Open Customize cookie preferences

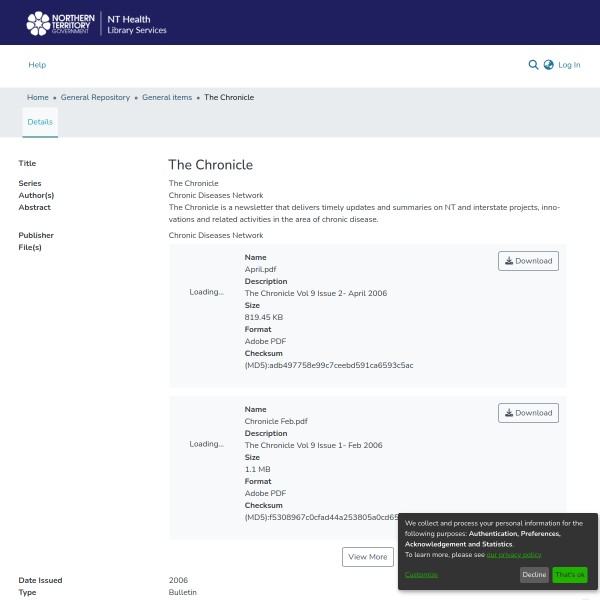point(421,575)
